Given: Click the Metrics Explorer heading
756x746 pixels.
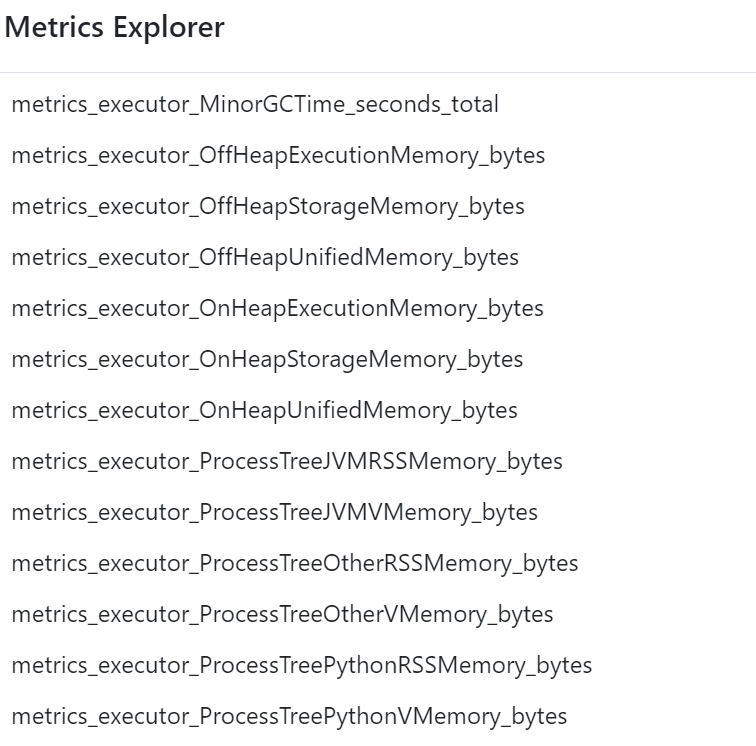Looking at the screenshot, I should [114, 28].
